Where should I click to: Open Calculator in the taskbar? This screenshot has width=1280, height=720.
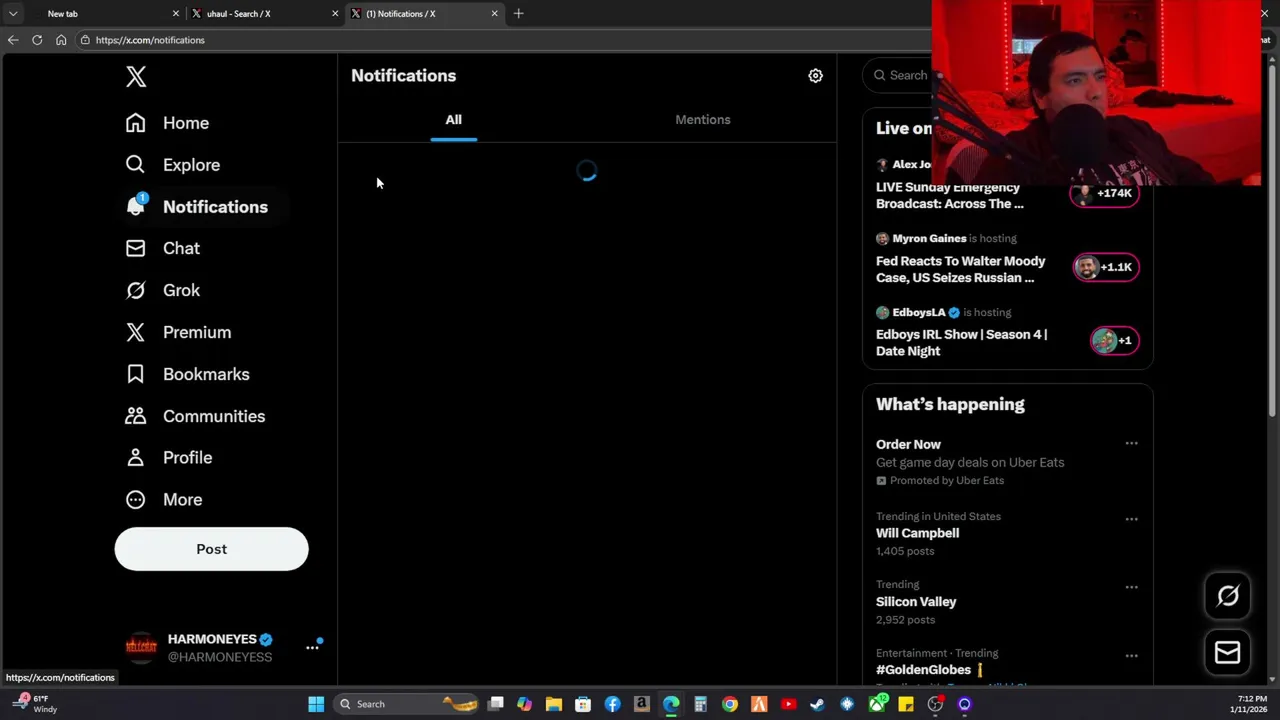click(x=700, y=704)
